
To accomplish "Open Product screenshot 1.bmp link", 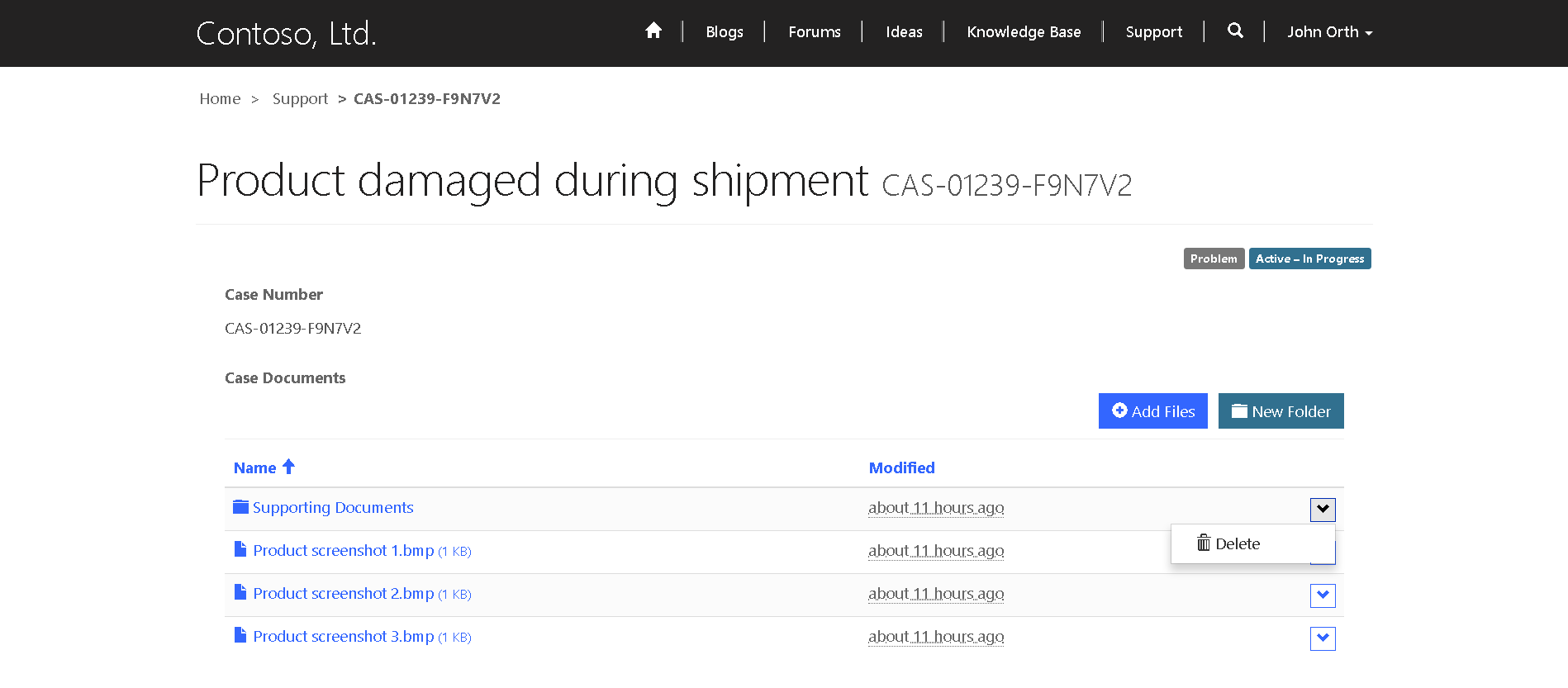I will tap(344, 551).
